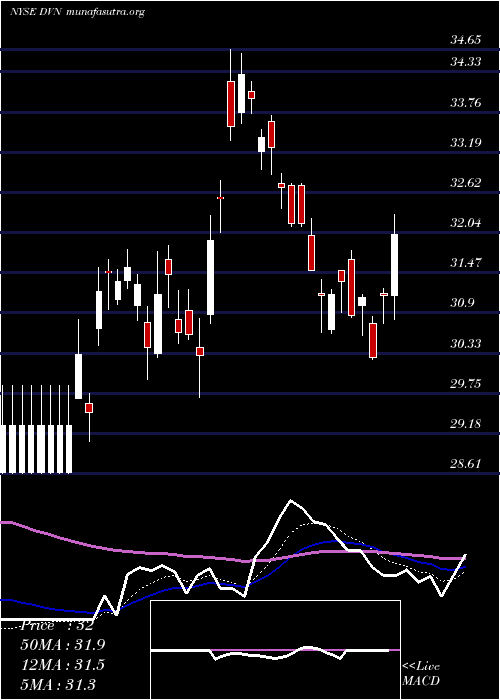This screenshot has height=700, width=500.
Task: Select the 31.47 price level label
Action: (x=465, y=263)
